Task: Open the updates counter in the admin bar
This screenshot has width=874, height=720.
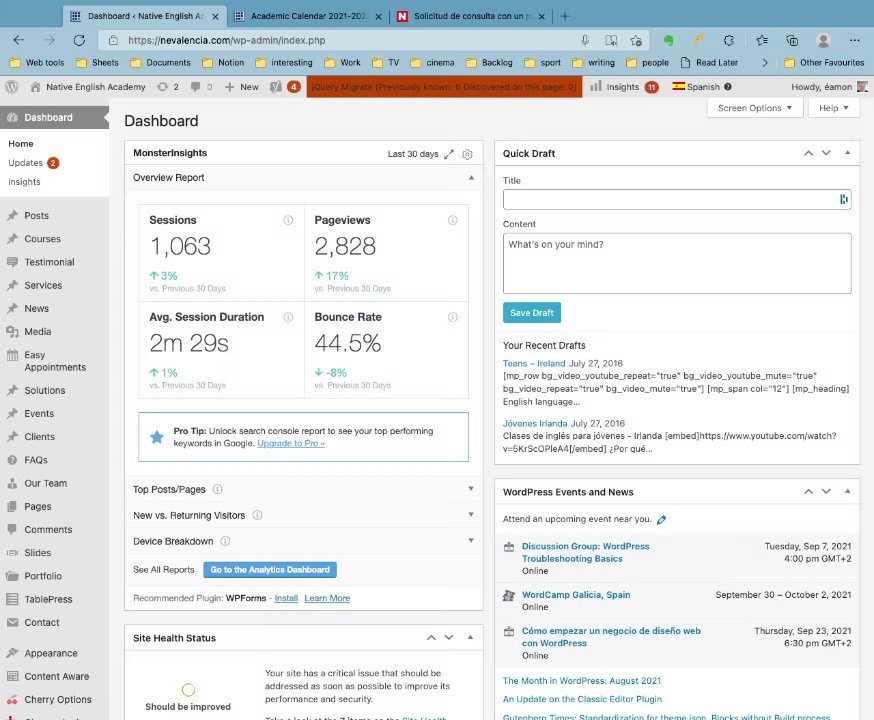Action: [x=168, y=87]
